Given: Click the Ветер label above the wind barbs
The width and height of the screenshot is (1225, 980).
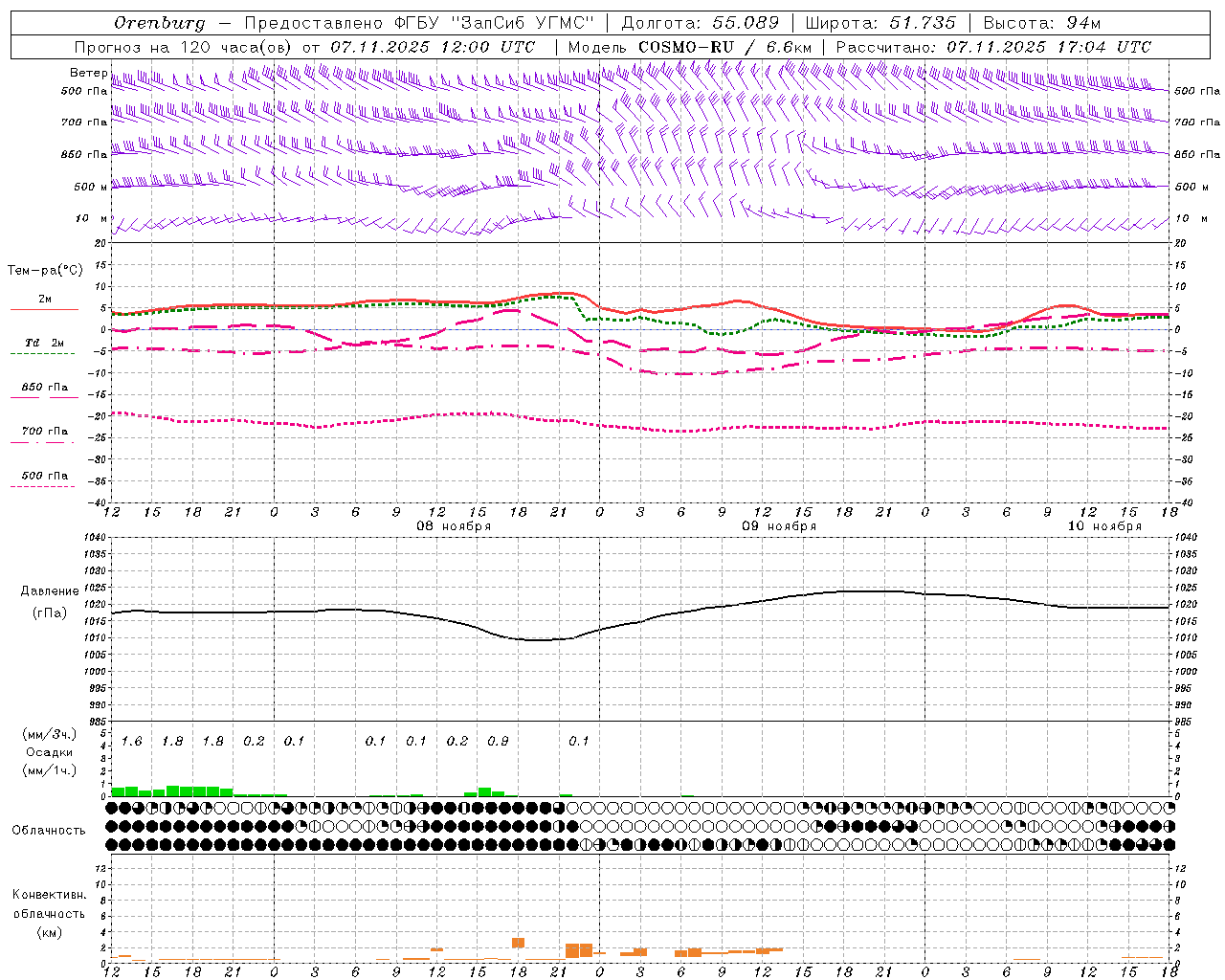Looking at the screenshot, I should coord(88,73).
